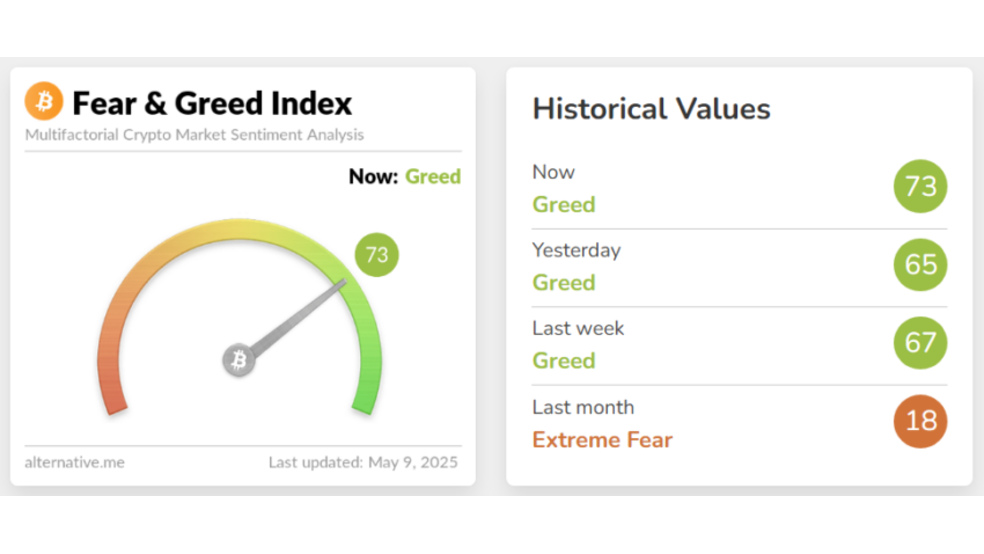984x554 pixels.
Task: Click the Fear & Greed Index title
Action: tap(212, 104)
